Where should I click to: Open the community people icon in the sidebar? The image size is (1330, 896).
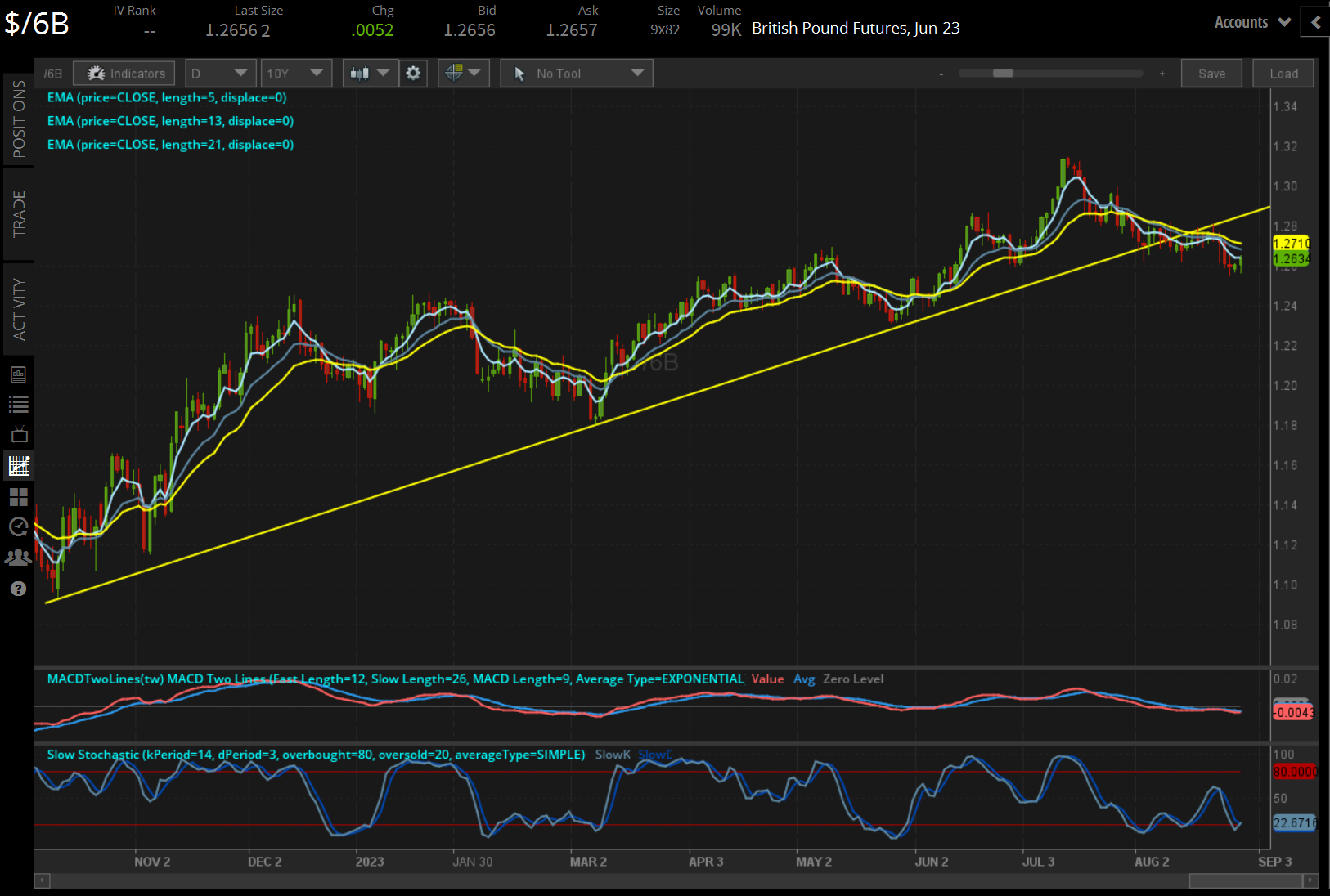coord(18,557)
